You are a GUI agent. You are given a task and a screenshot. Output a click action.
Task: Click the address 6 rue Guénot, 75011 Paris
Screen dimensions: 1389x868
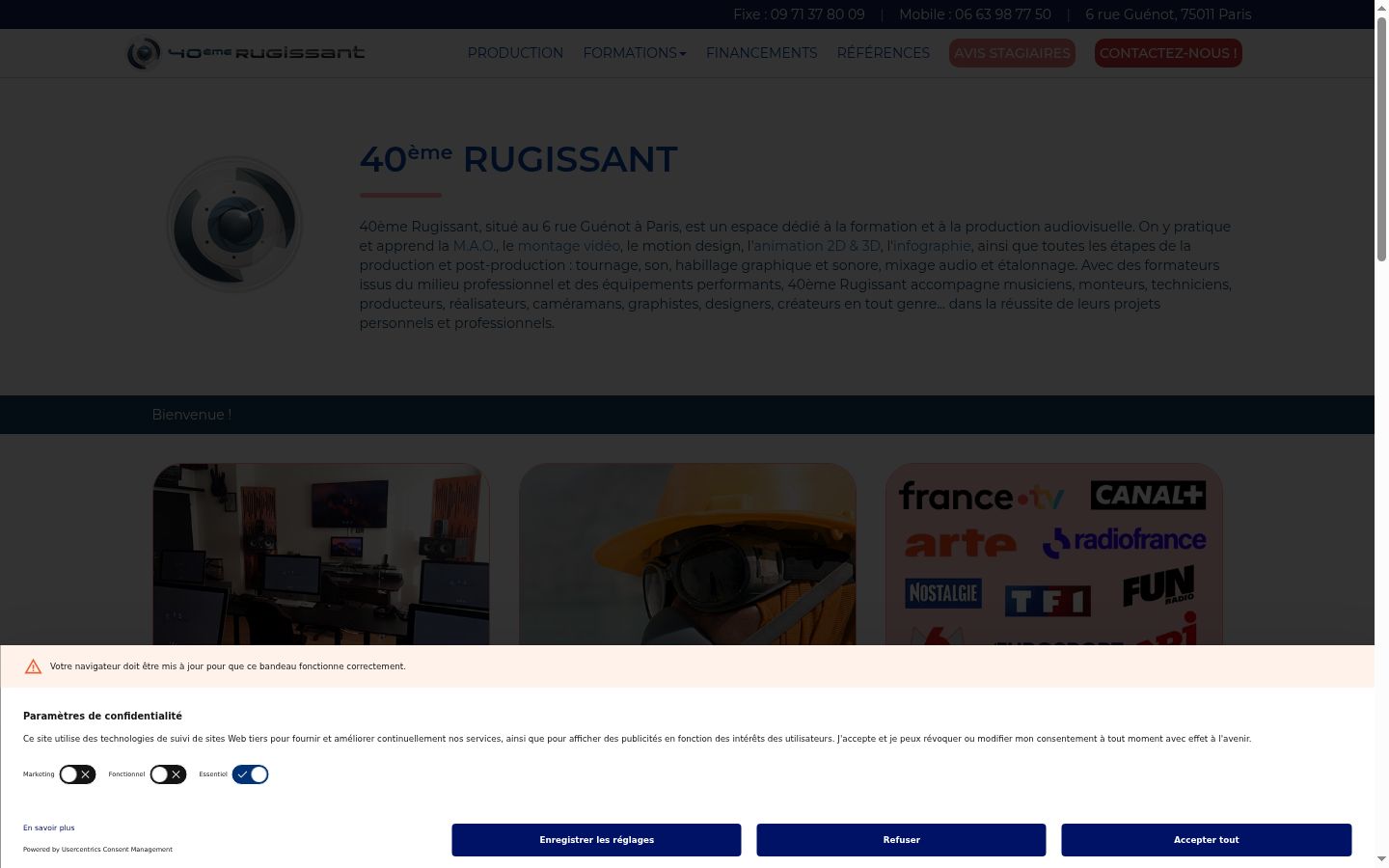pyautogui.click(x=1168, y=14)
